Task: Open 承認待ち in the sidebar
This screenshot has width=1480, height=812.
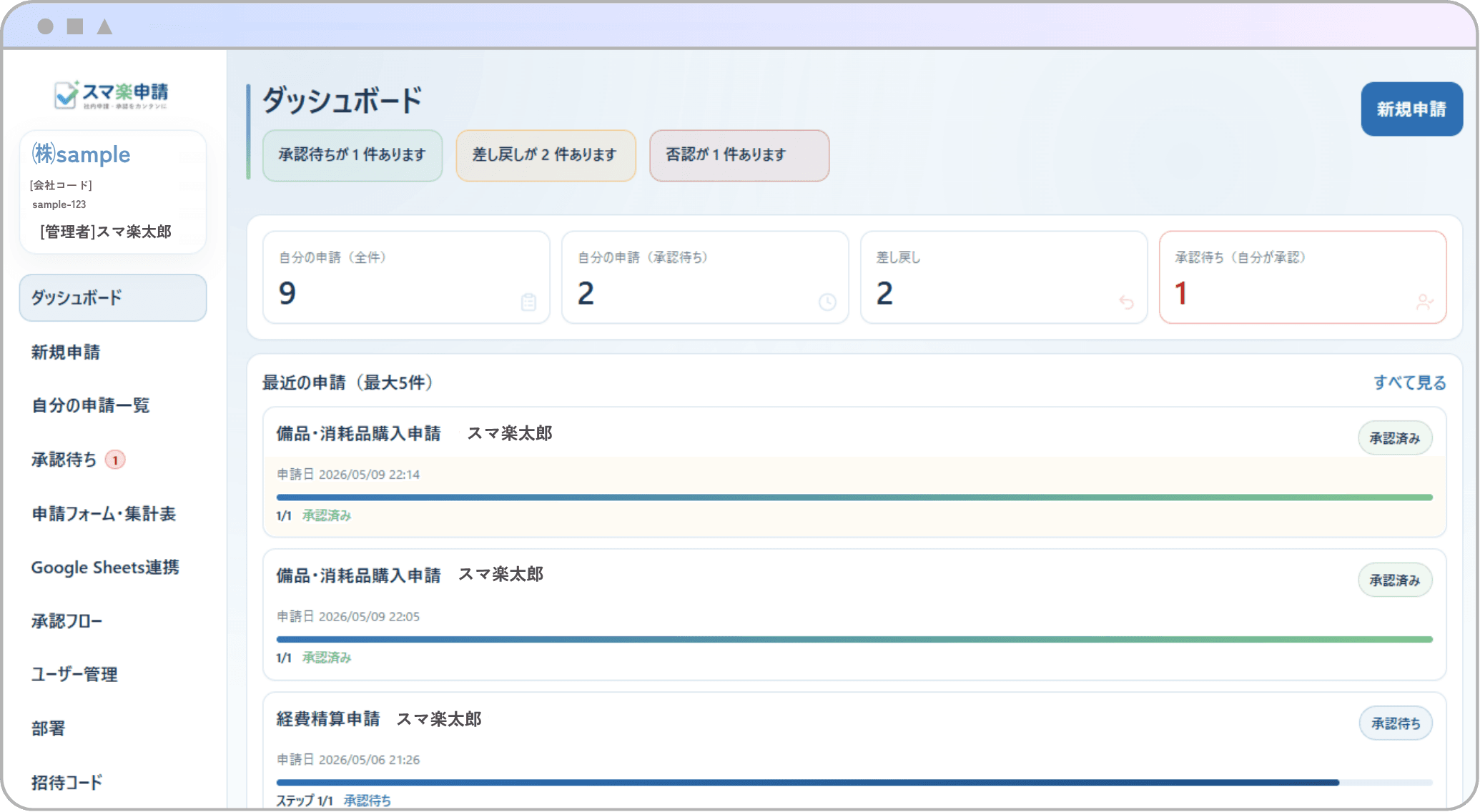Action: click(x=64, y=460)
